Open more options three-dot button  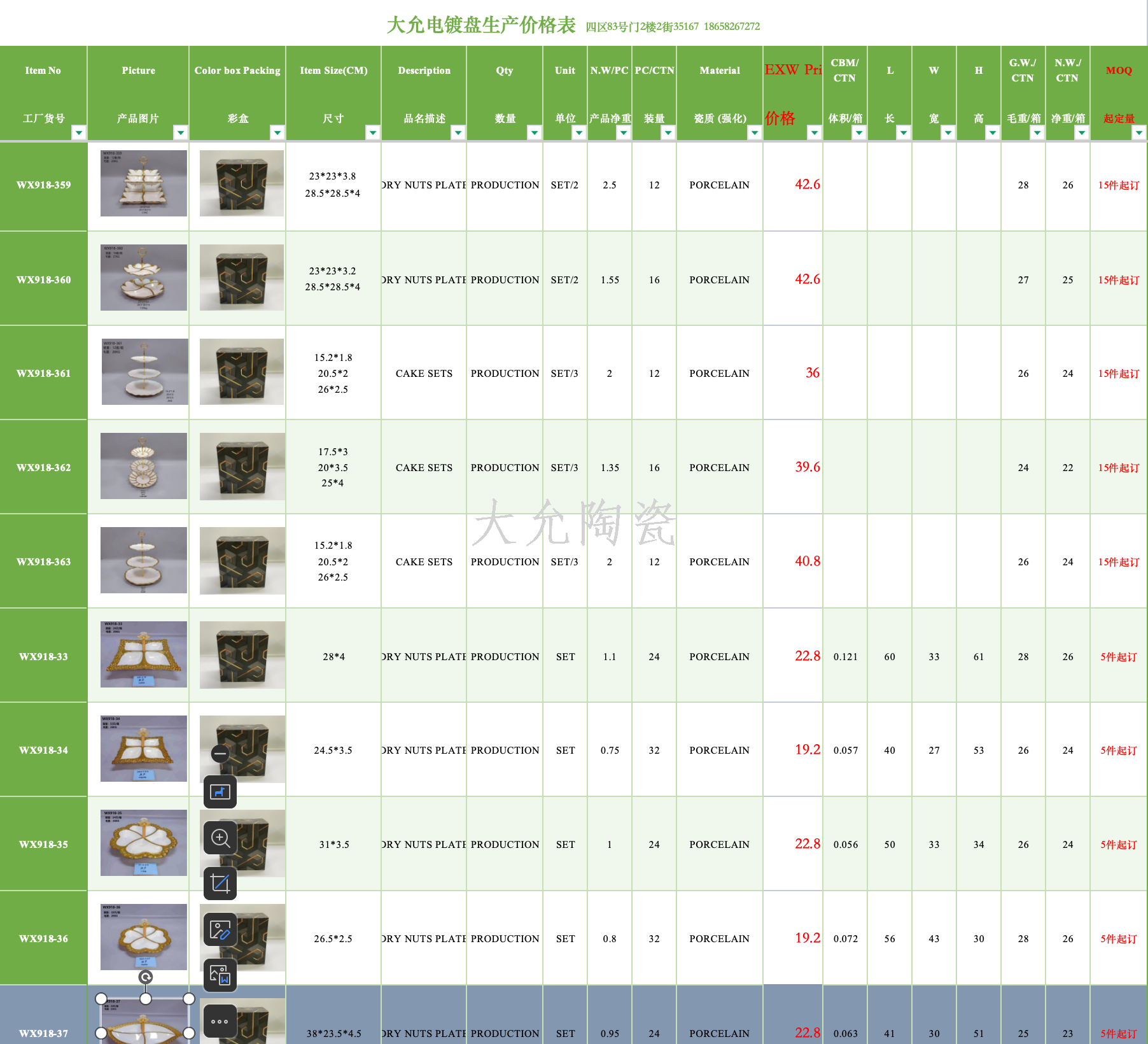(x=220, y=1021)
